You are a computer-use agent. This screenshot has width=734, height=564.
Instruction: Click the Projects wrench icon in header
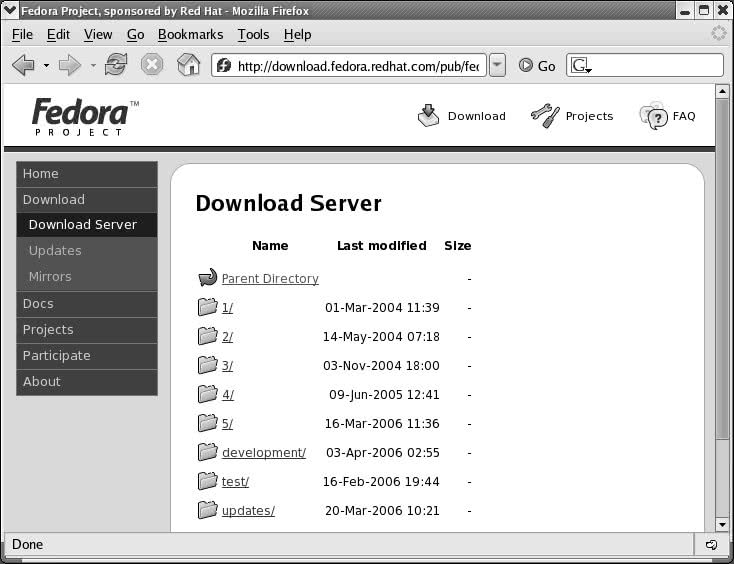(545, 116)
